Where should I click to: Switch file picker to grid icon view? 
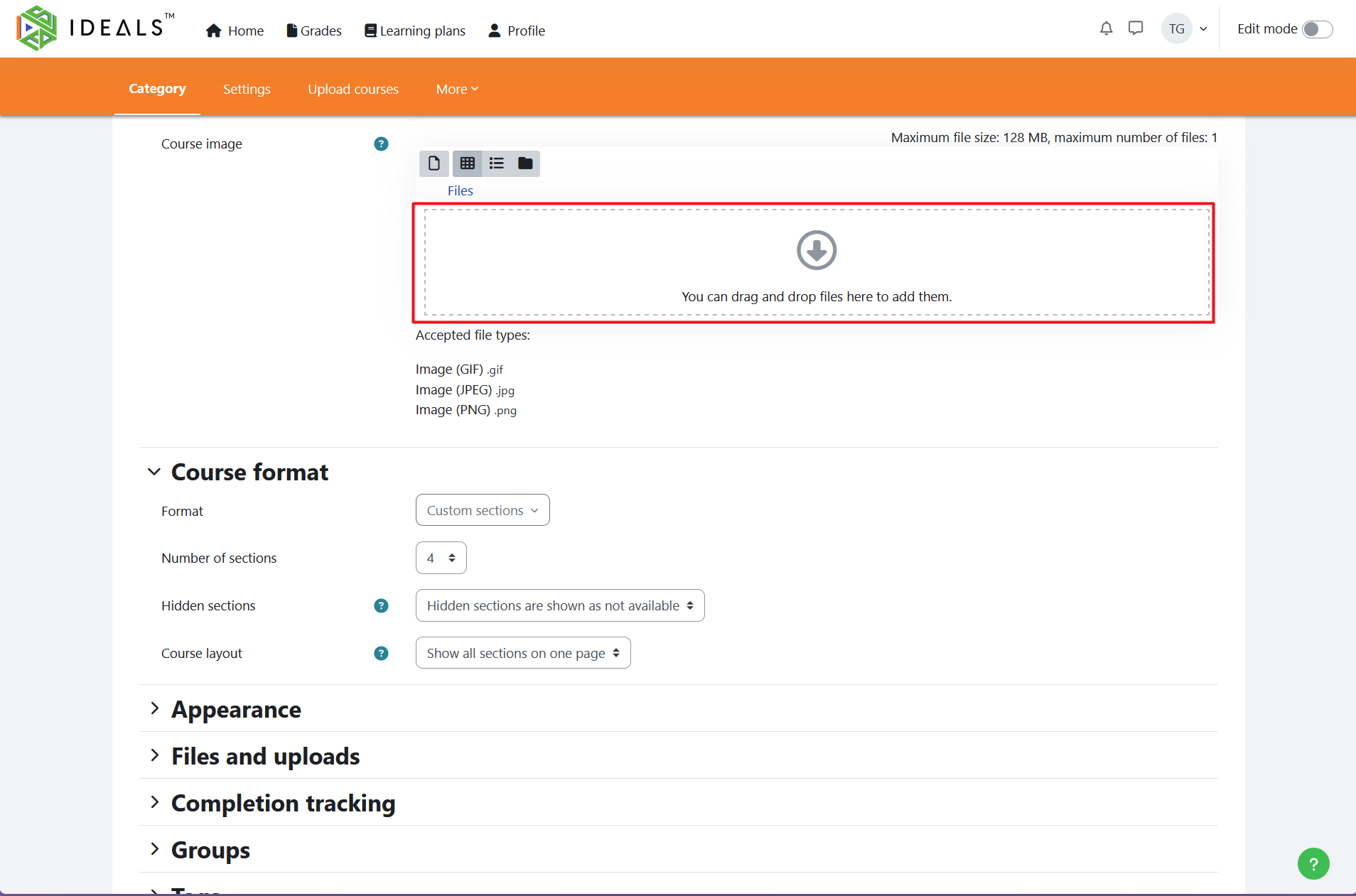(467, 163)
